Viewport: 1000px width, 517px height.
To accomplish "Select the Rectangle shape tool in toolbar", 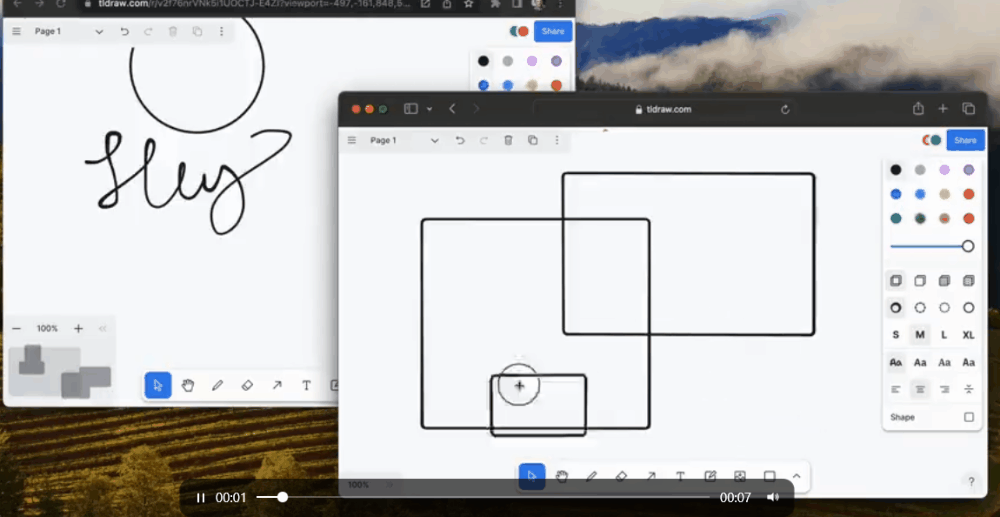I will tap(770, 476).
